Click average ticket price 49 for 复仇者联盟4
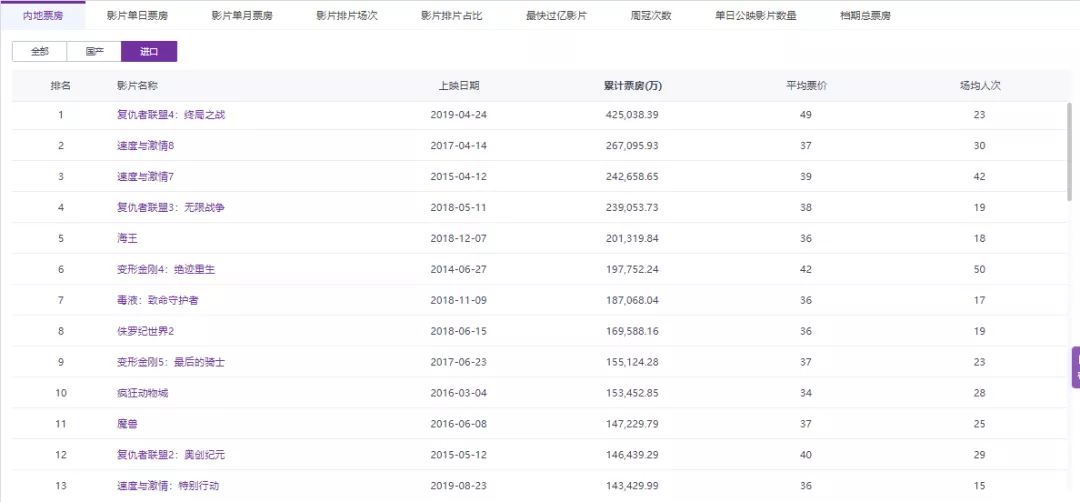This screenshot has width=1080, height=502. pos(806,115)
